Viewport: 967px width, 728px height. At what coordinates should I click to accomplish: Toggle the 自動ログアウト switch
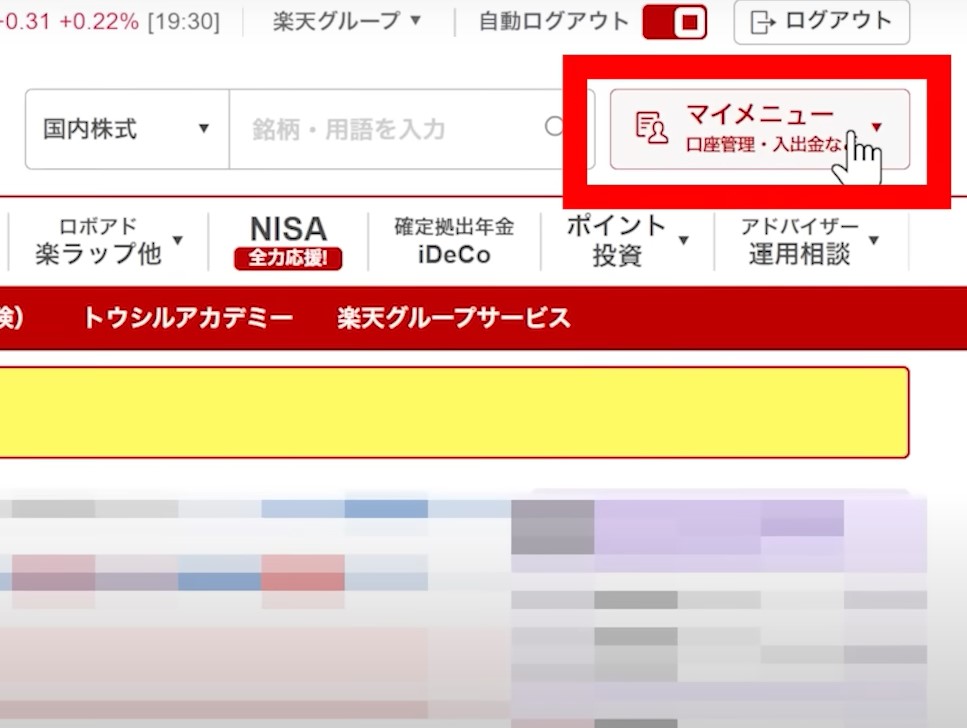pos(674,22)
